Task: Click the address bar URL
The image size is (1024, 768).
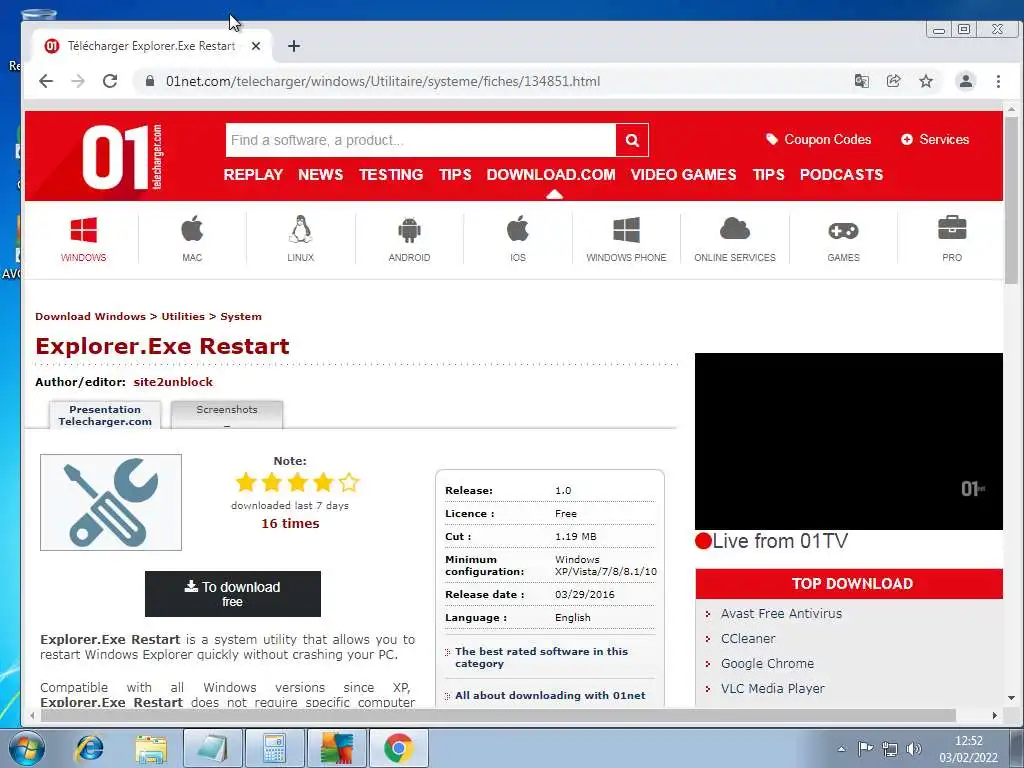Action: 383,81
